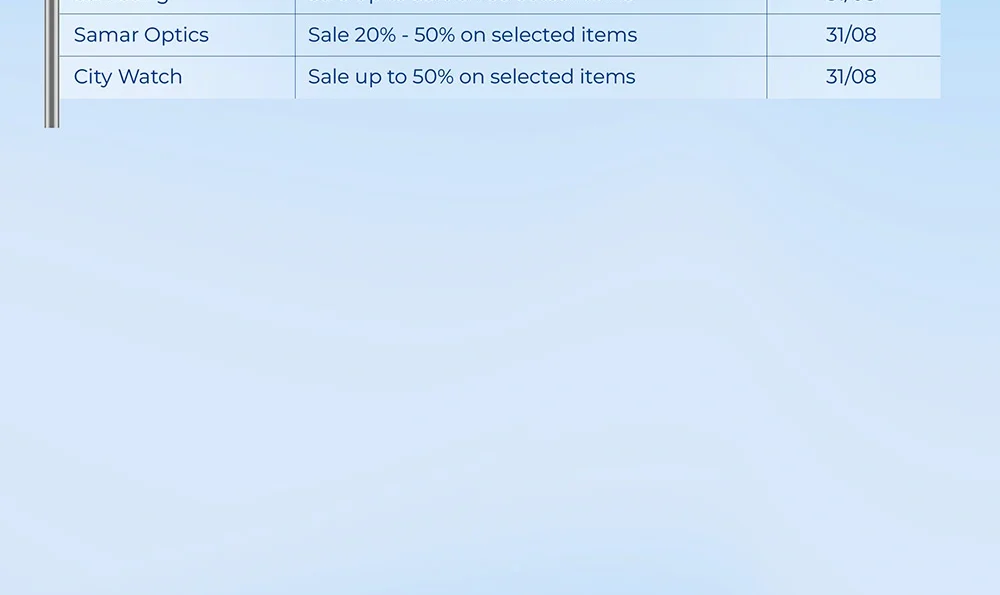Click the word "City" in the table
The image size is (1000, 595).
(93, 77)
